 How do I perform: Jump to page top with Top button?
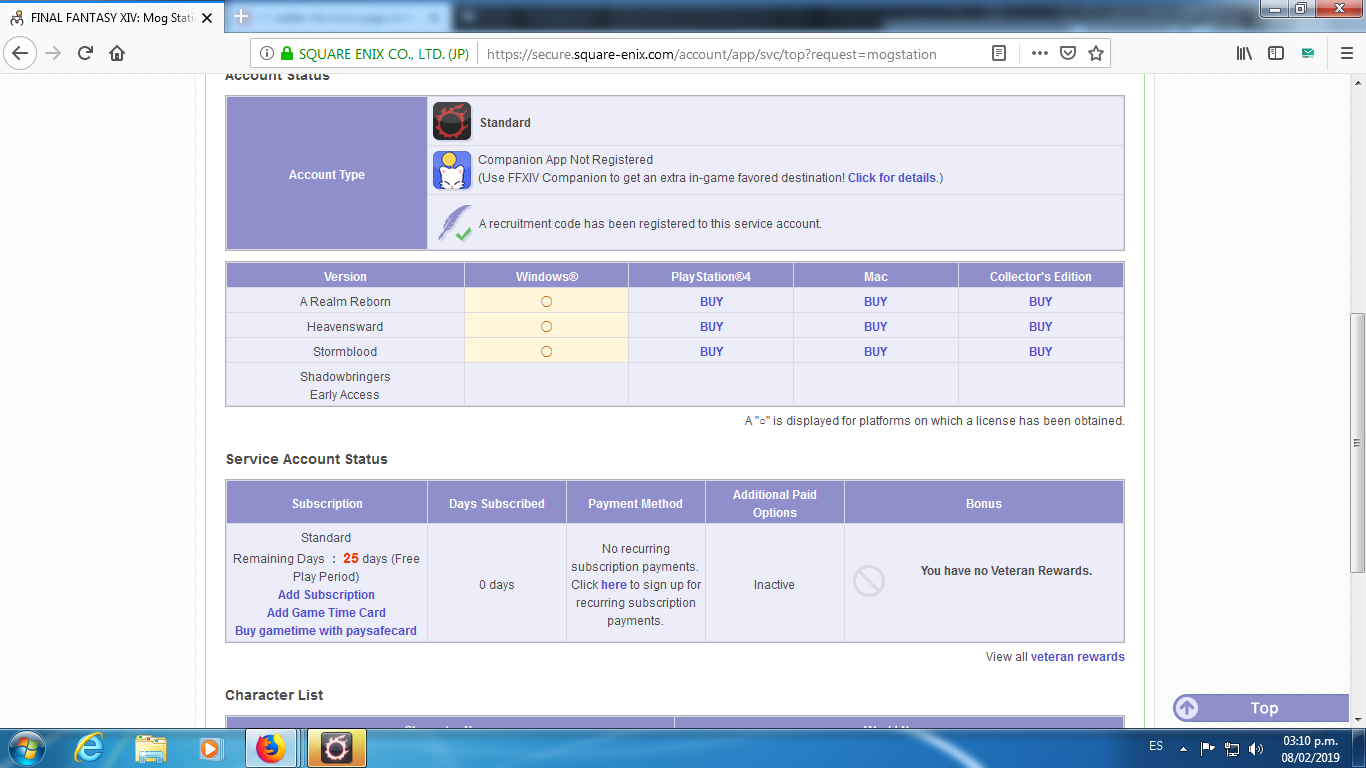pyautogui.click(x=1262, y=708)
